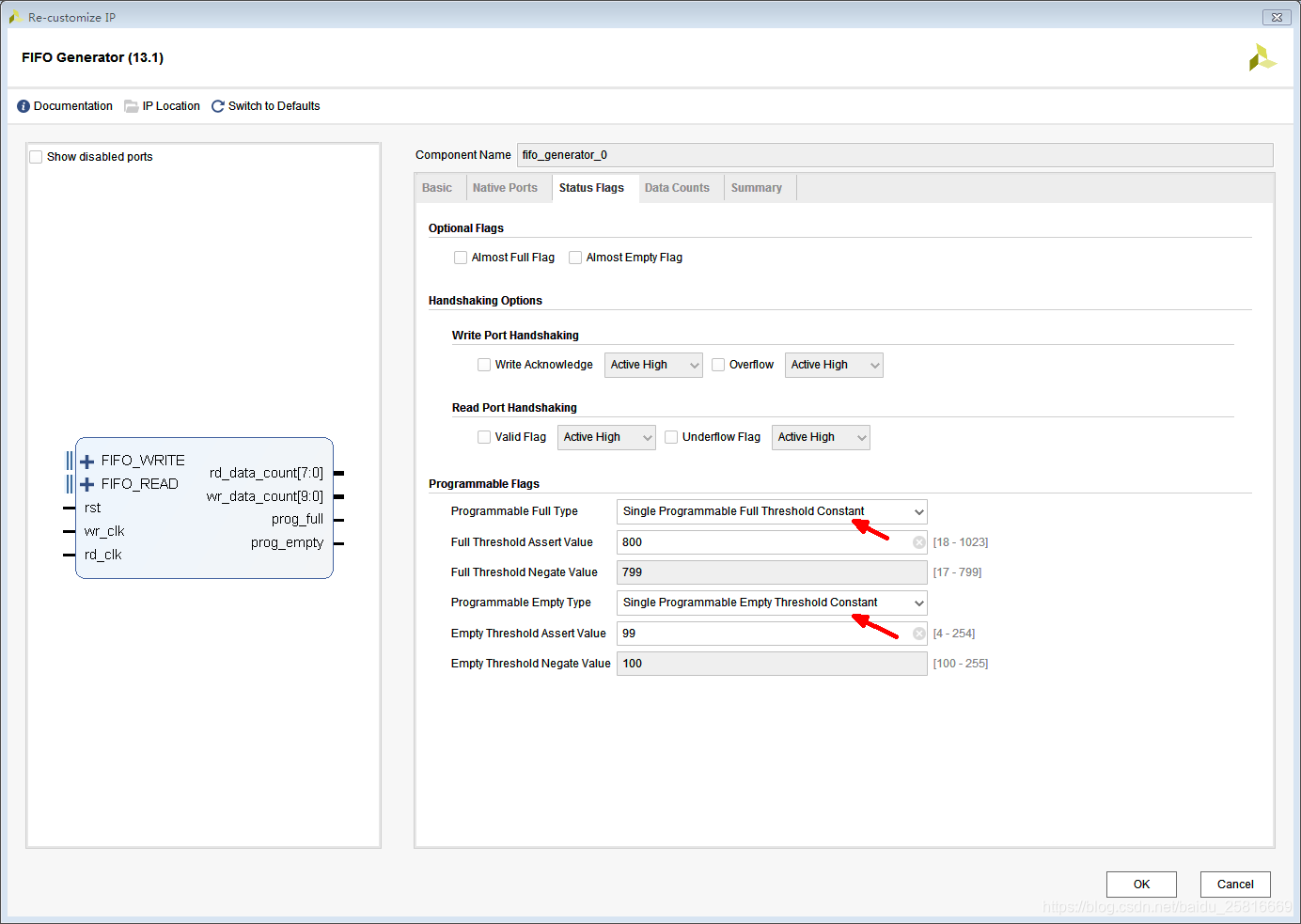Click the IP Location label
This screenshot has width=1301, height=924.
(x=171, y=106)
